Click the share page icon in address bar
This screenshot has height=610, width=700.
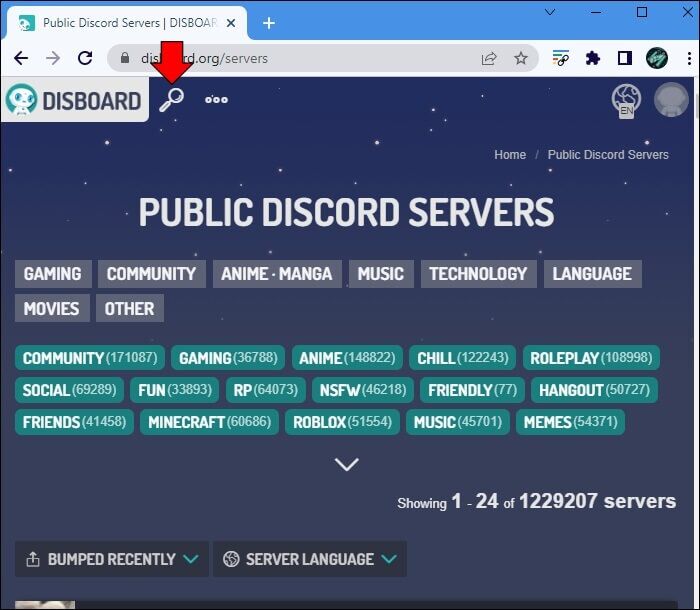click(489, 58)
